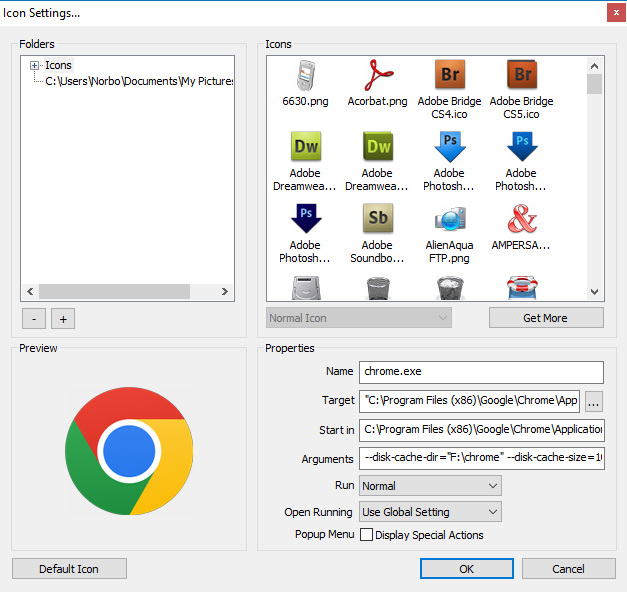Remove folder with the minus button

coord(34,319)
